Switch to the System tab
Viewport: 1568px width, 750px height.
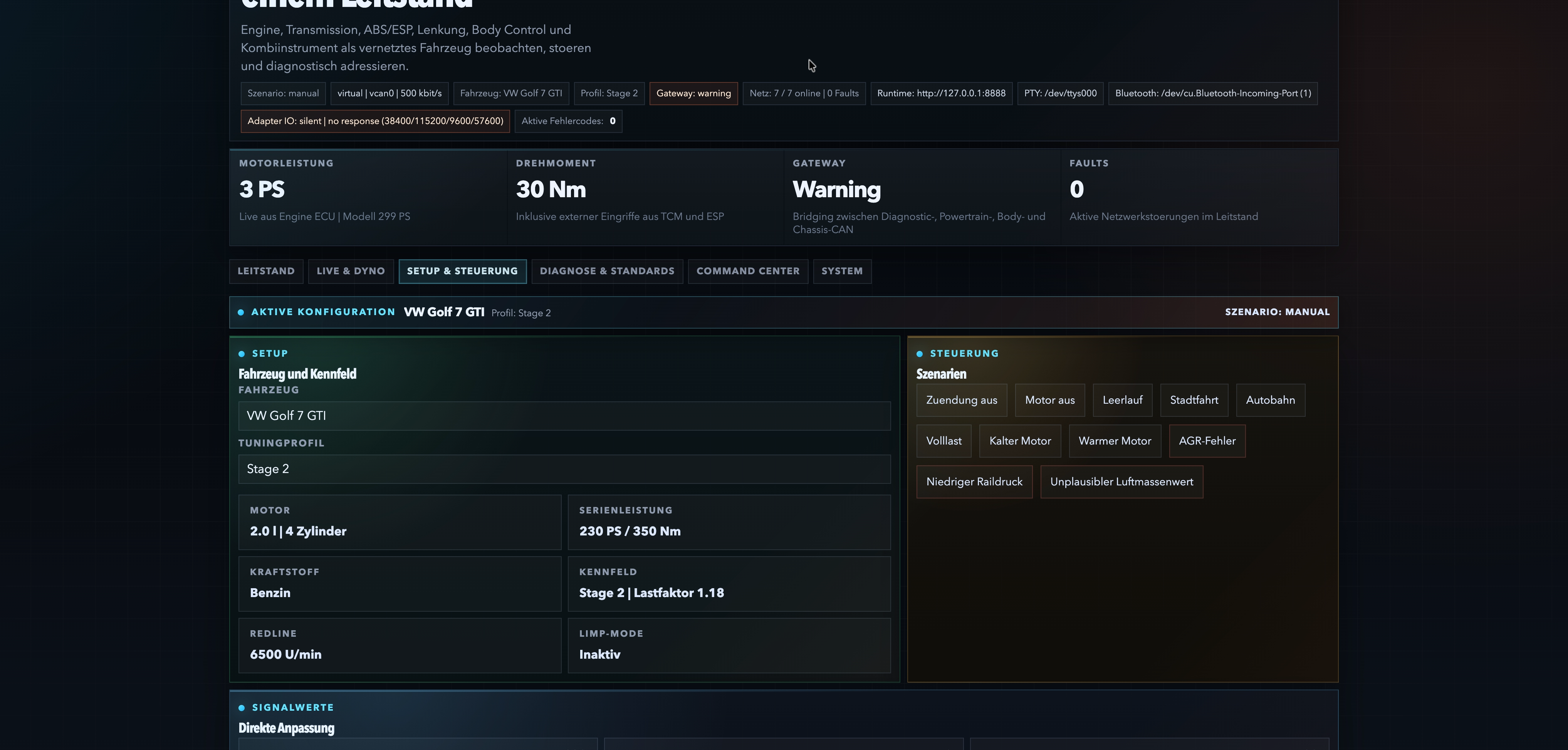842,272
